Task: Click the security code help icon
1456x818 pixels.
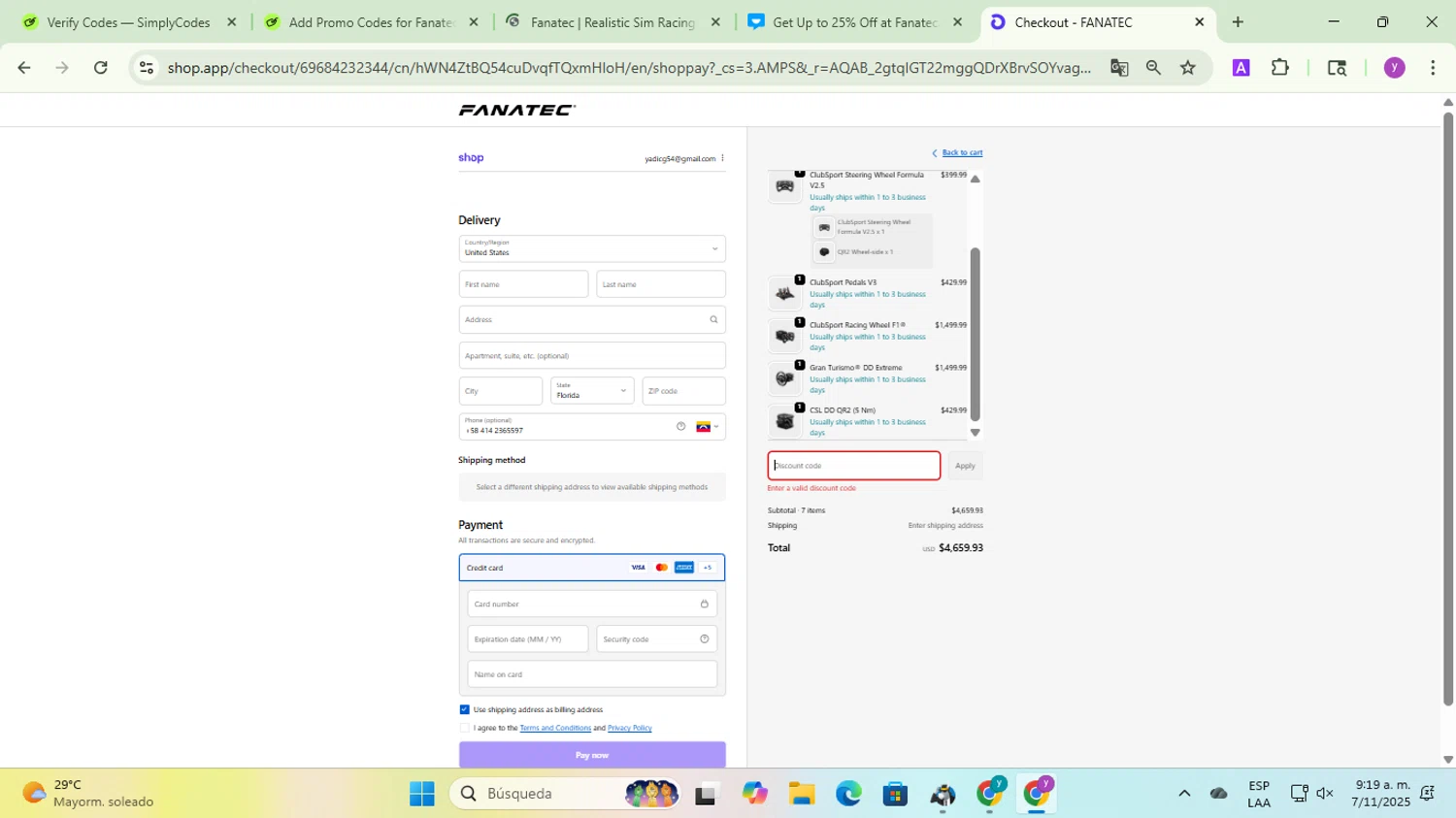Action: pyautogui.click(x=704, y=638)
